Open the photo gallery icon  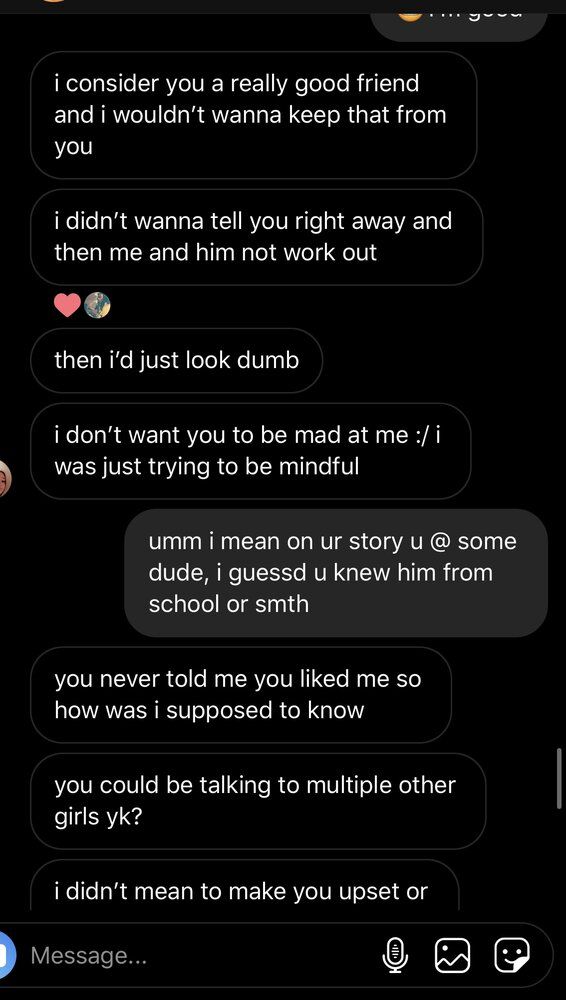click(452, 955)
